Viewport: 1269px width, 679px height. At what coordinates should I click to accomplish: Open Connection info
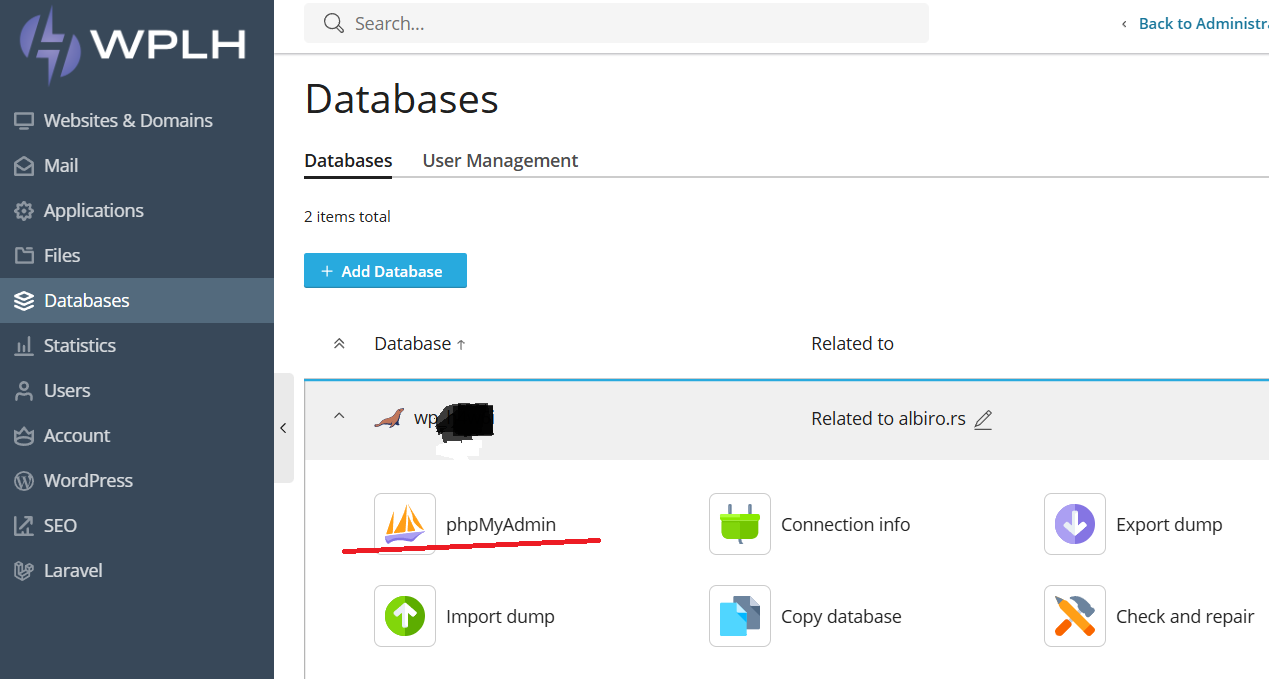coord(845,524)
